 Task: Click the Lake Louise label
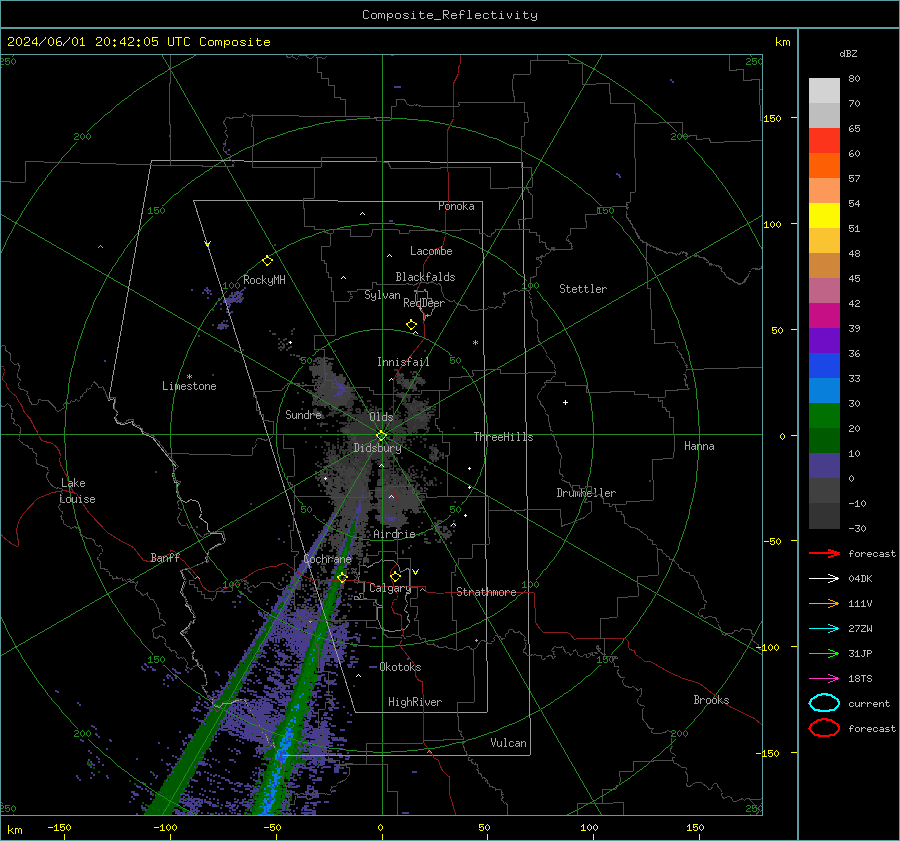pyautogui.click(x=77, y=491)
